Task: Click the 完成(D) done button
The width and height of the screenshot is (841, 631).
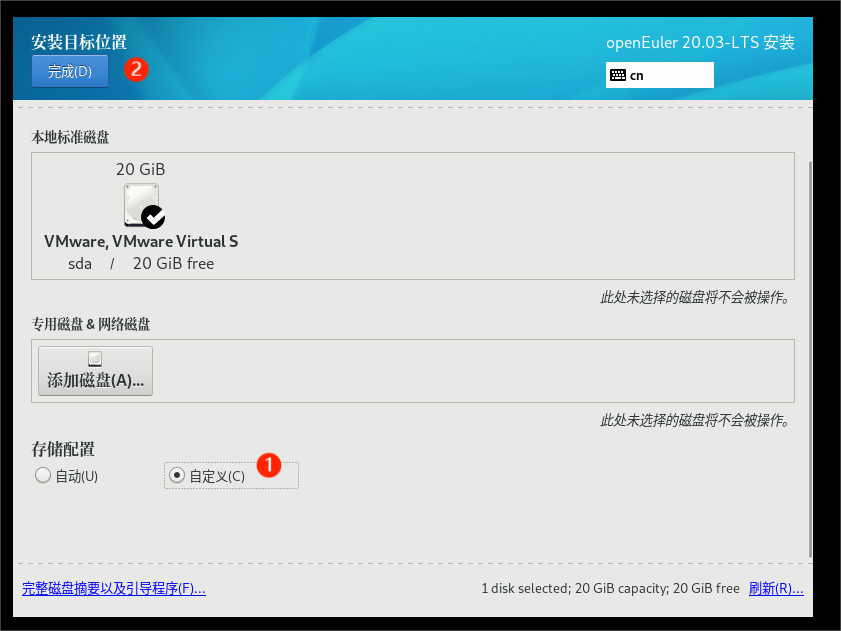Action: click(x=70, y=72)
